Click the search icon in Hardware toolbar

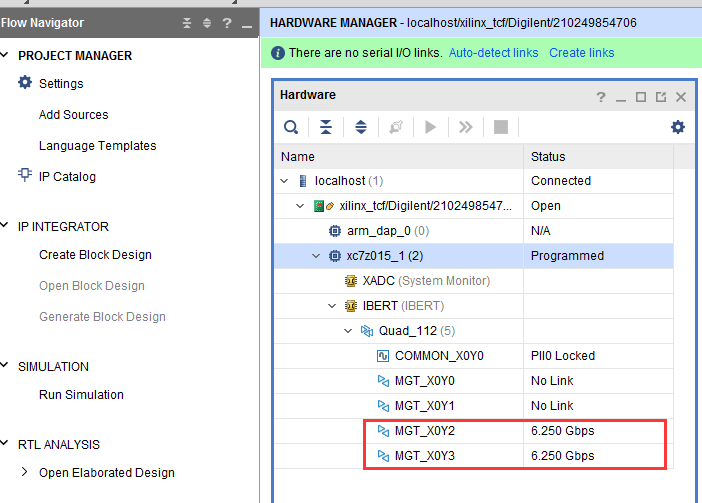tap(291, 128)
